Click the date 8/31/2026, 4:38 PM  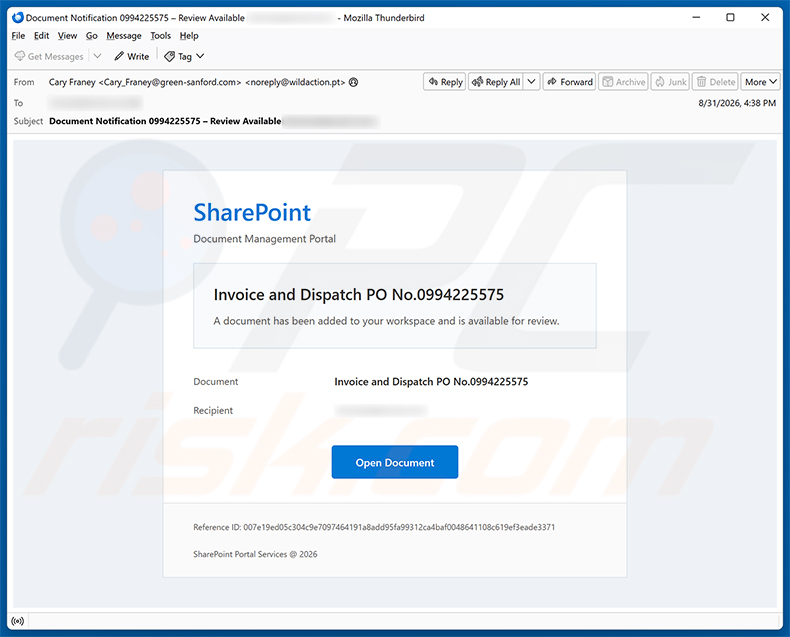pos(737,103)
